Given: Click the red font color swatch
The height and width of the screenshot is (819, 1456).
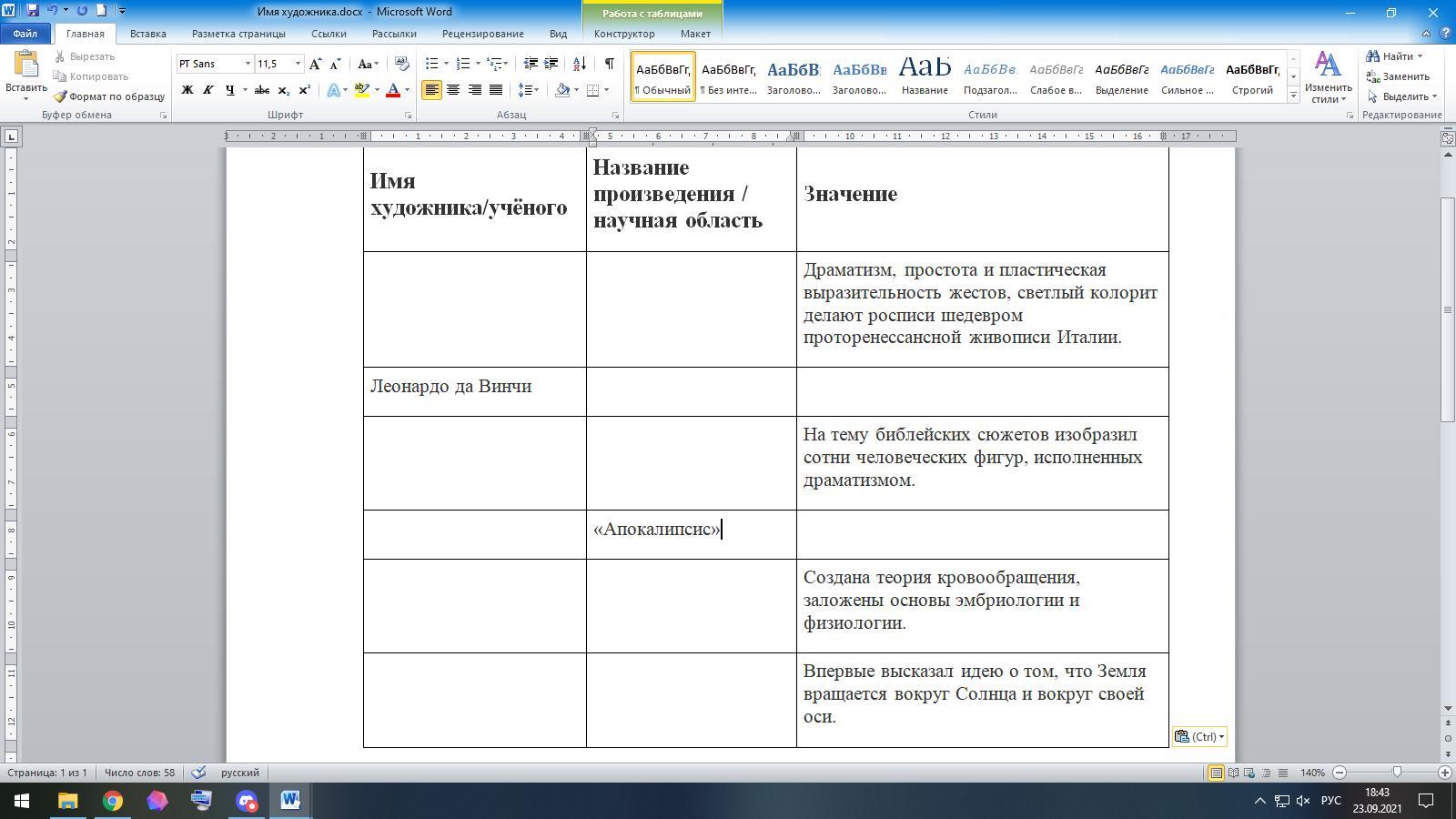Looking at the screenshot, I should [x=393, y=90].
